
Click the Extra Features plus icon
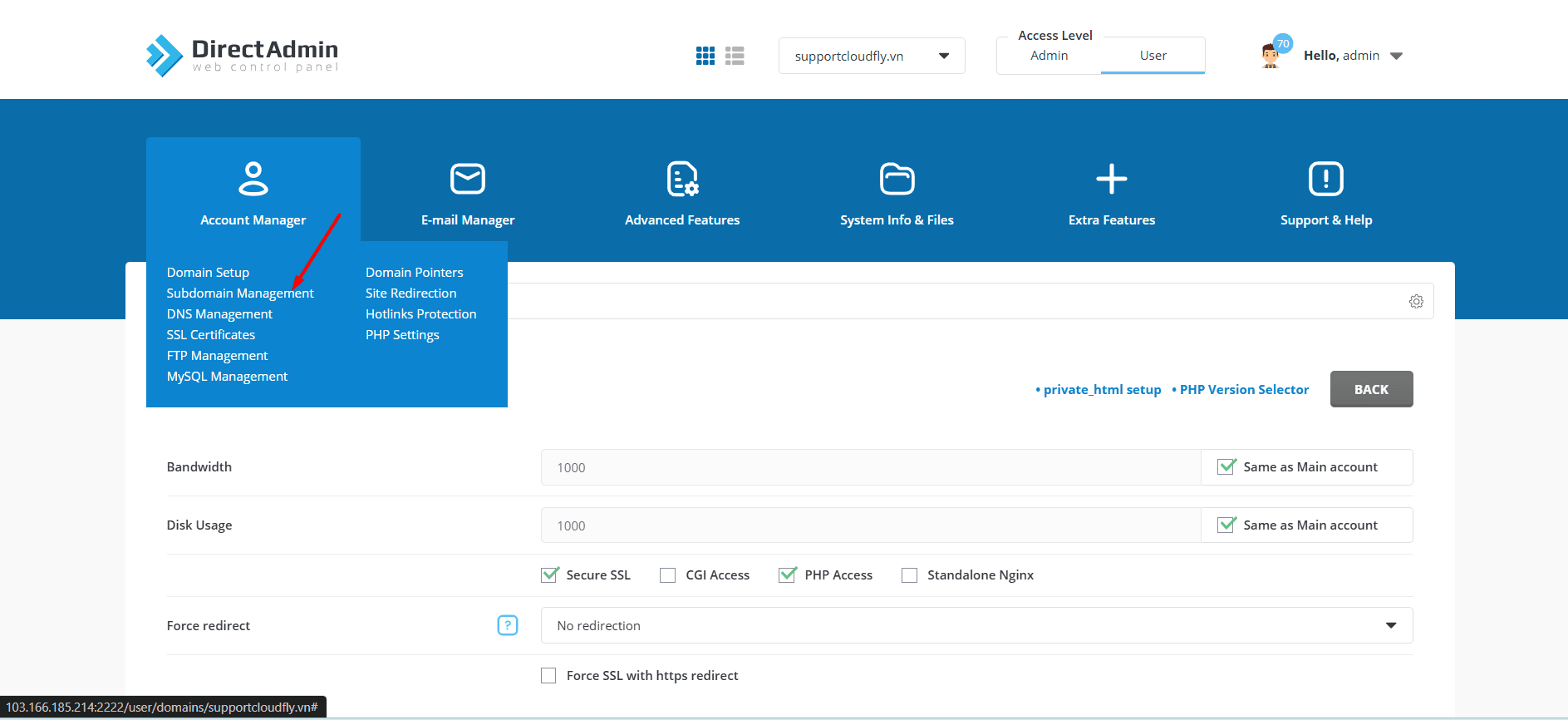[1111, 179]
